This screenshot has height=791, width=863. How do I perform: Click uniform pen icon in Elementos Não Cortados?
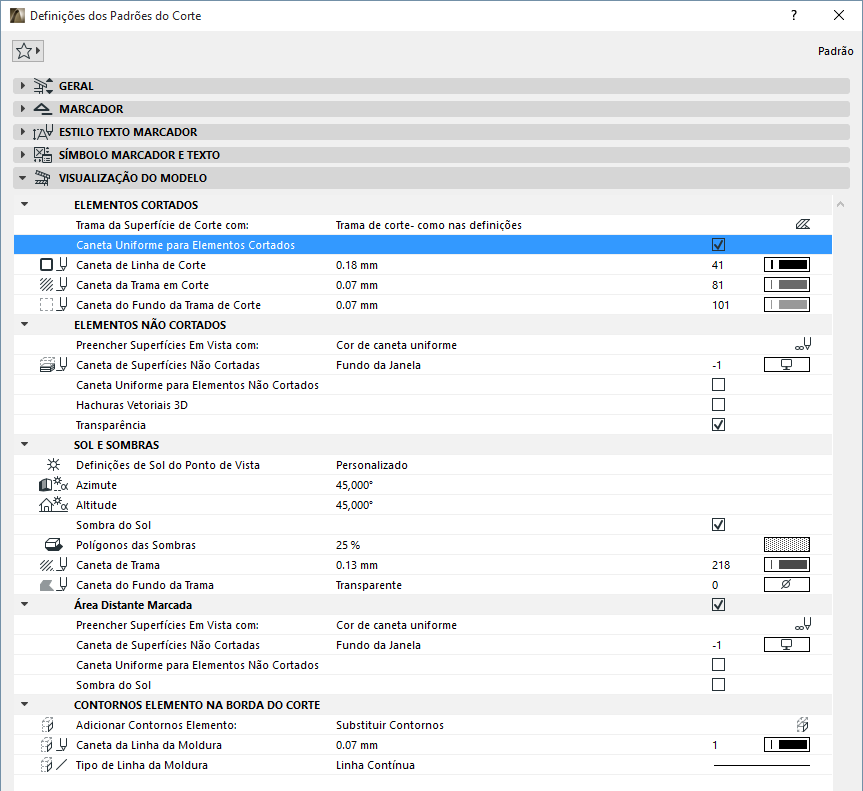803,345
